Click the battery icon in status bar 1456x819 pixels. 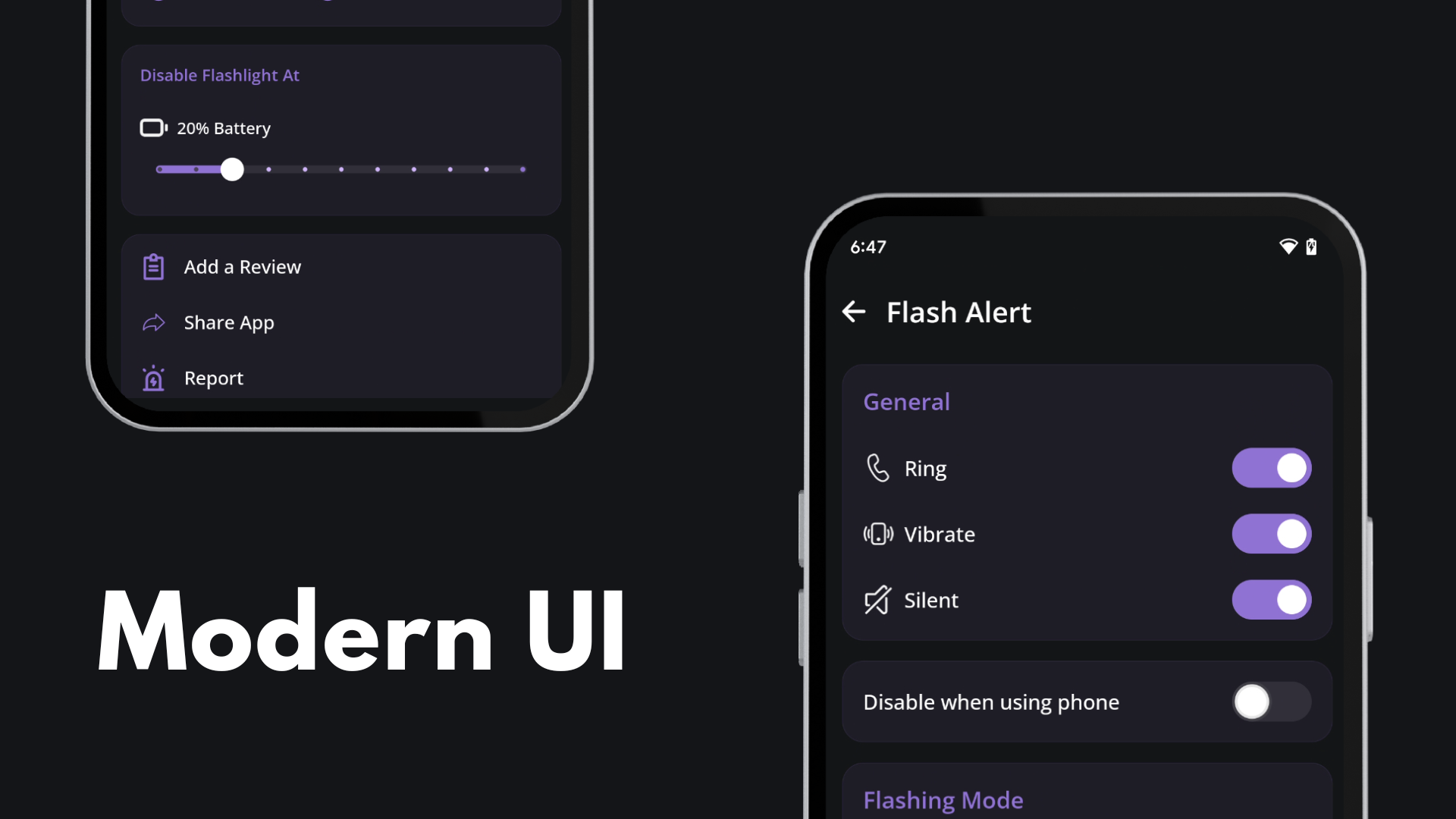click(1311, 247)
